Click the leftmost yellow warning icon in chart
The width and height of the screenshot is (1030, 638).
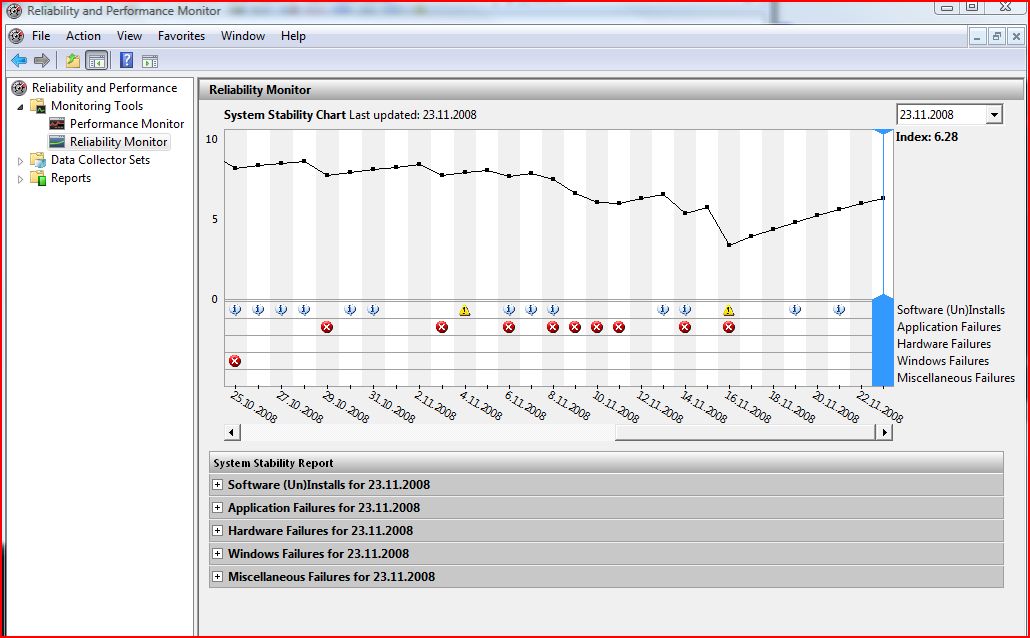pyautogui.click(x=464, y=311)
